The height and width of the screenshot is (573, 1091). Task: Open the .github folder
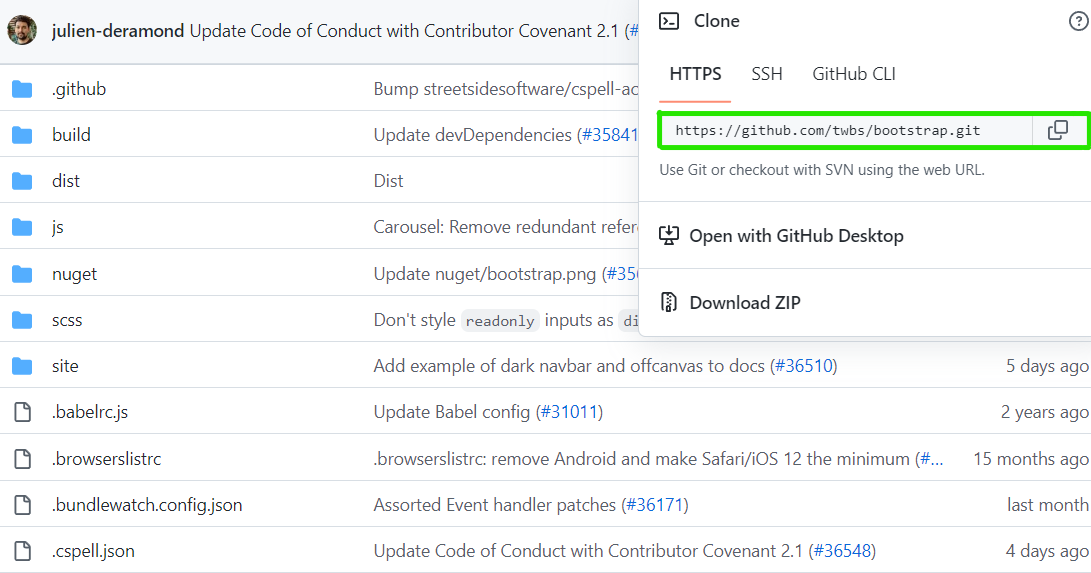click(x=79, y=89)
